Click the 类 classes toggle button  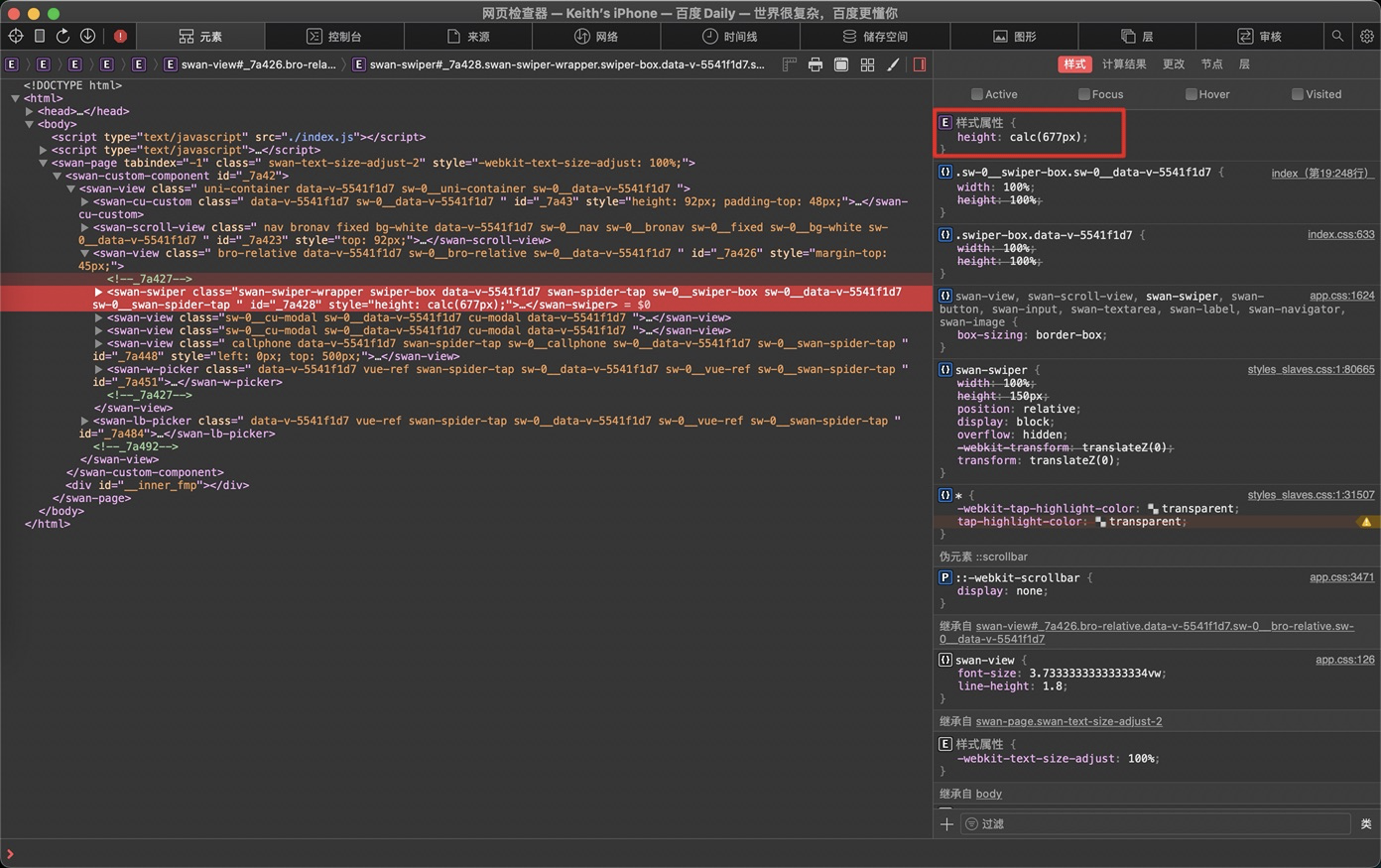(x=1366, y=823)
